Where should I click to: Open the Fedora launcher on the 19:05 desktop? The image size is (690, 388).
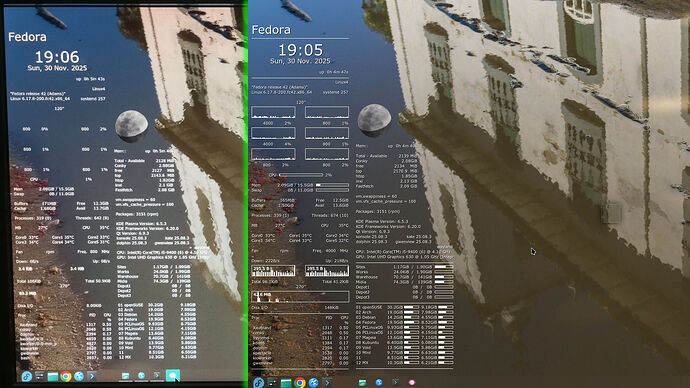[258, 382]
